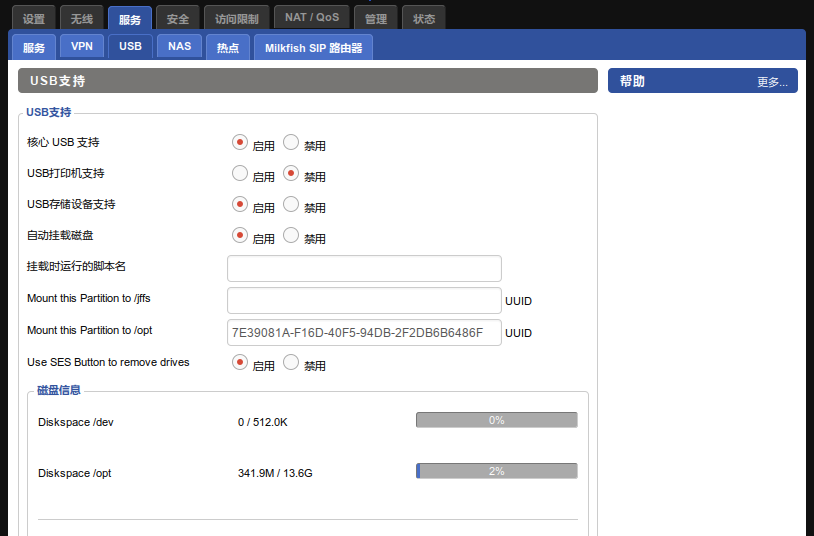Focus the Mount Partition to /jffs field
Image resolution: width=814 pixels, height=536 pixels.
tap(364, 300)
